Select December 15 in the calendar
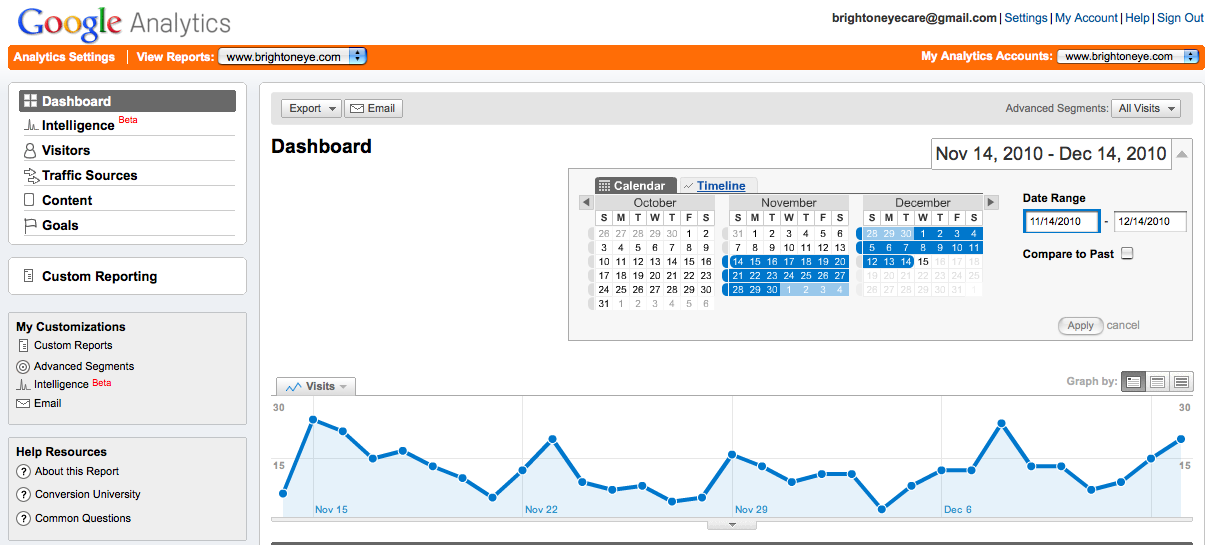The width and height of the screenshot is (1205, 545). point(923,262)
